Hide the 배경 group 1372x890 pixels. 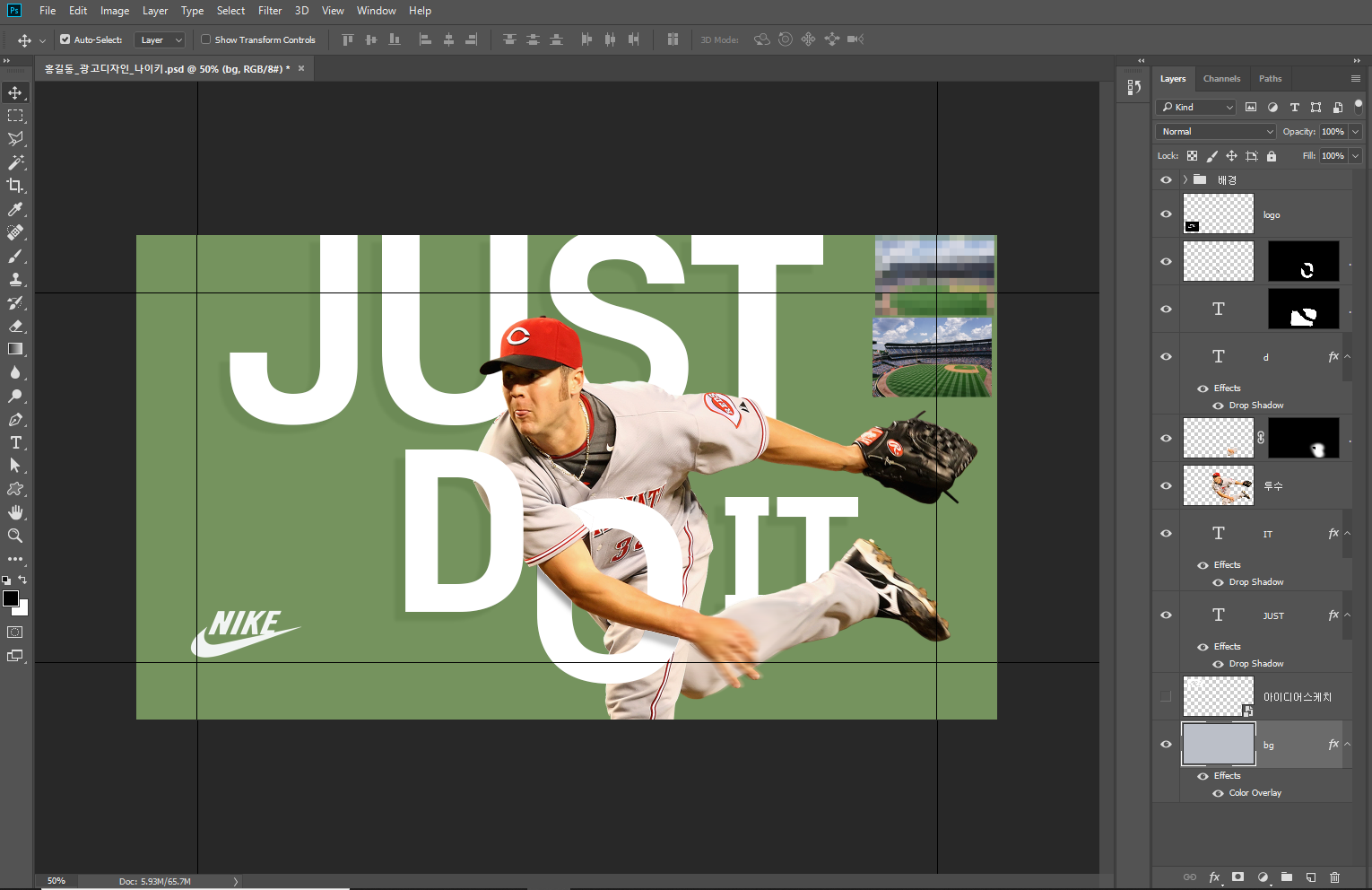(1166, 179)
